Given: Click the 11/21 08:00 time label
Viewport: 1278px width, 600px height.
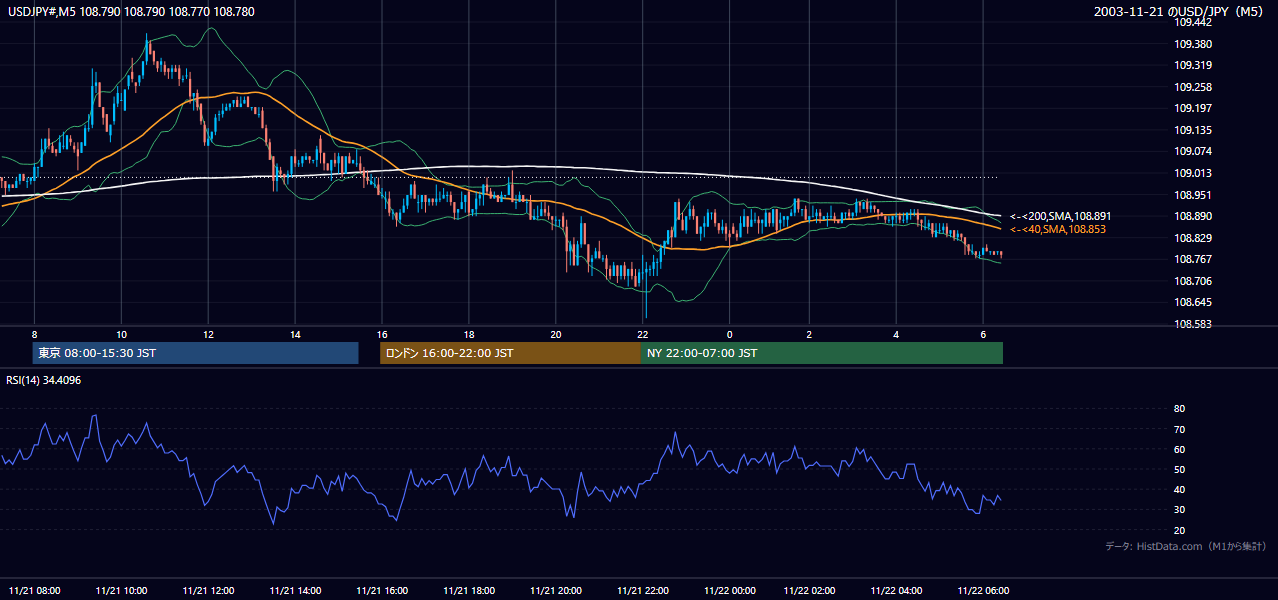Looking at the screenshot, I should tap(34, 590).
